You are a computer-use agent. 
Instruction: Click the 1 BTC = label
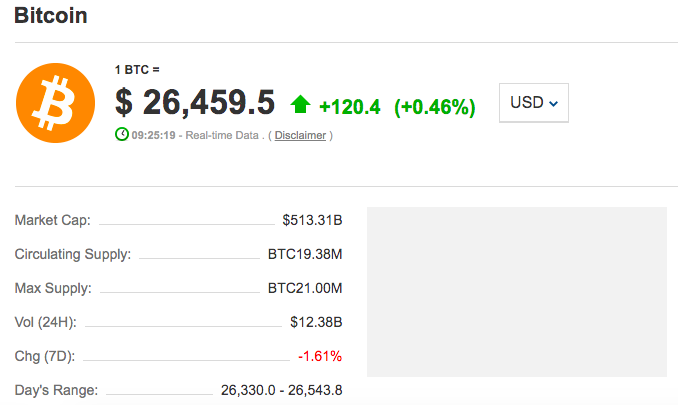[x=137, y=69]
